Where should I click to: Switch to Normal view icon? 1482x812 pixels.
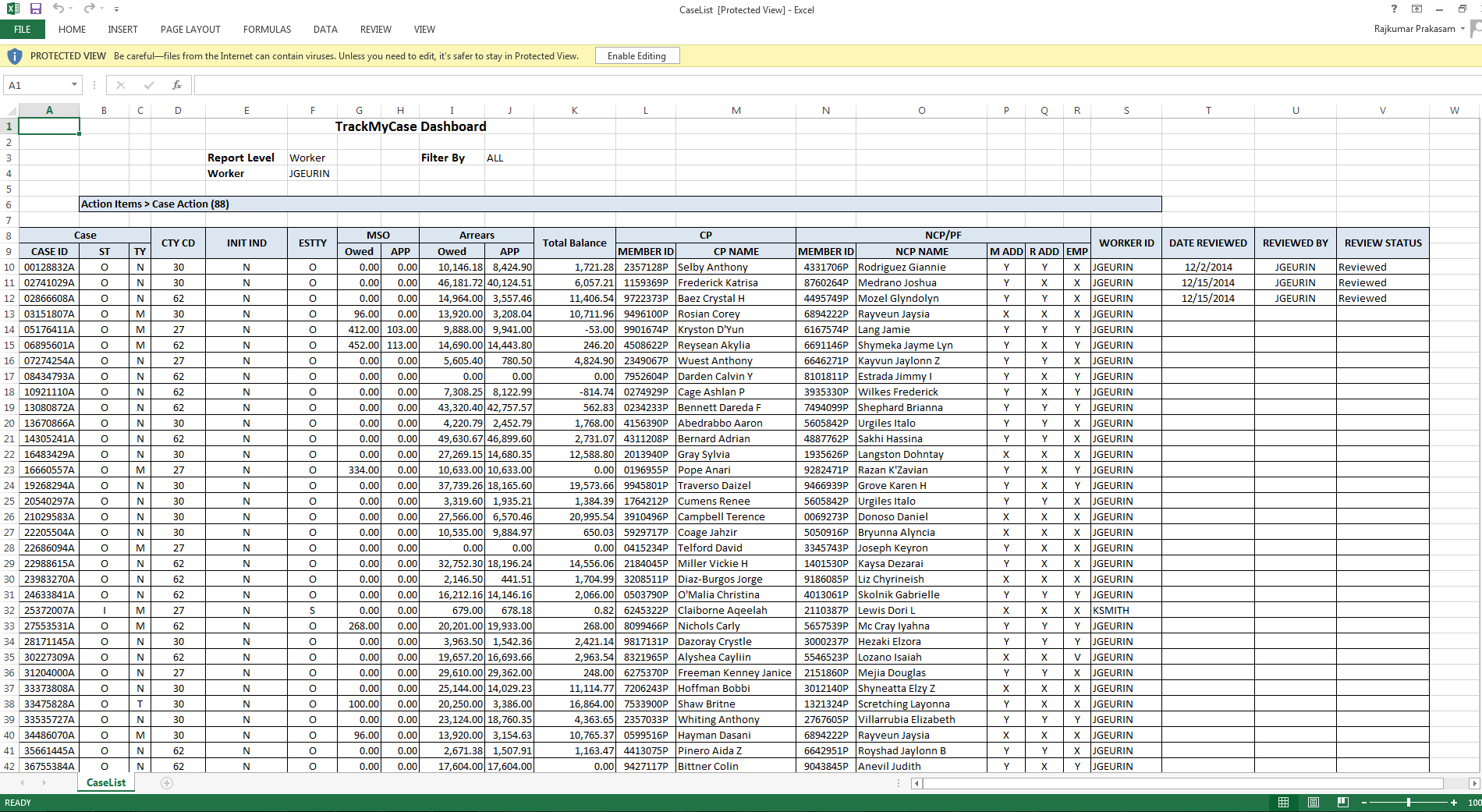(x=1283, y=803)
